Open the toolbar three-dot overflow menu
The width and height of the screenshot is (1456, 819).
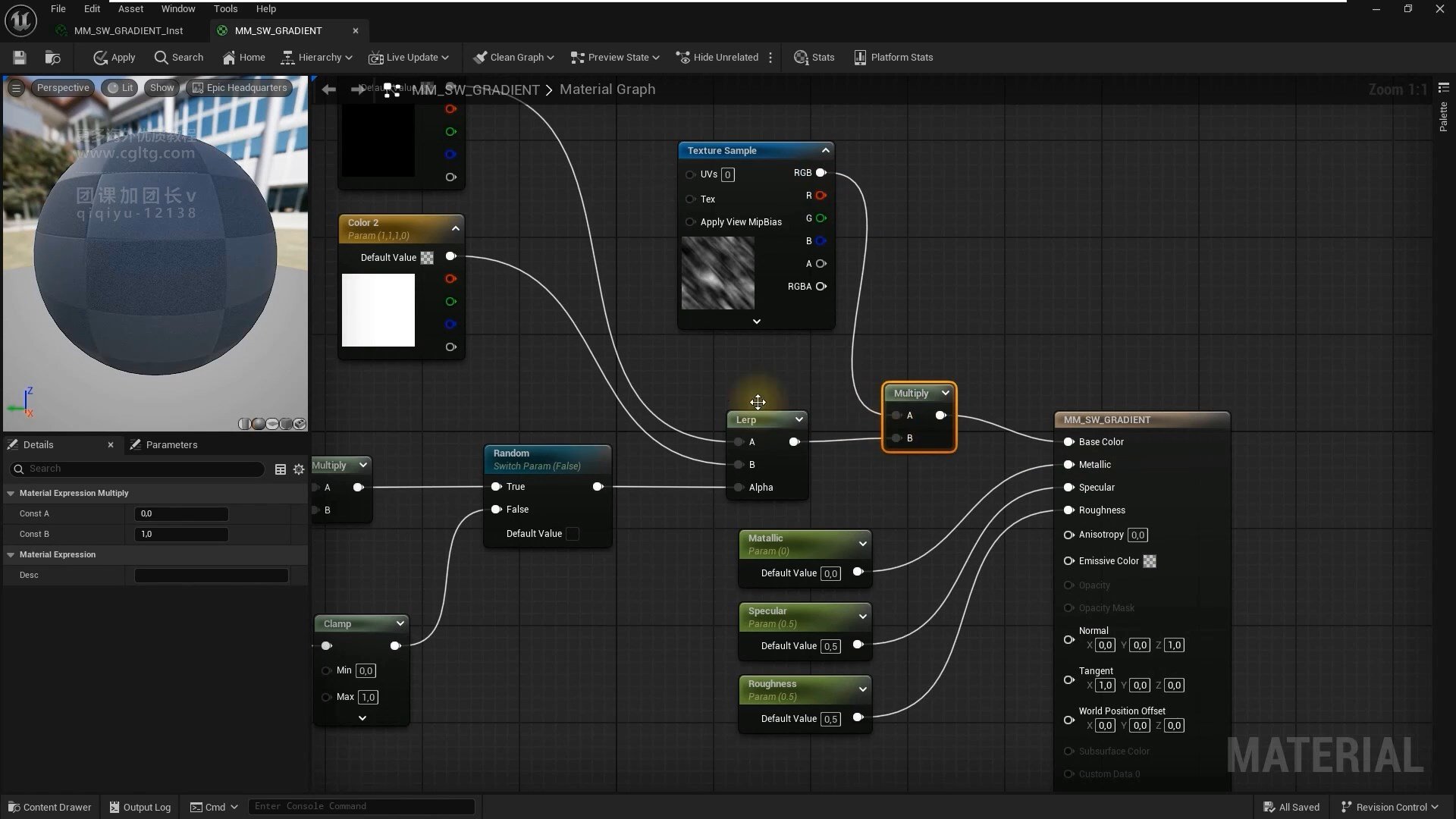point(770,58)
